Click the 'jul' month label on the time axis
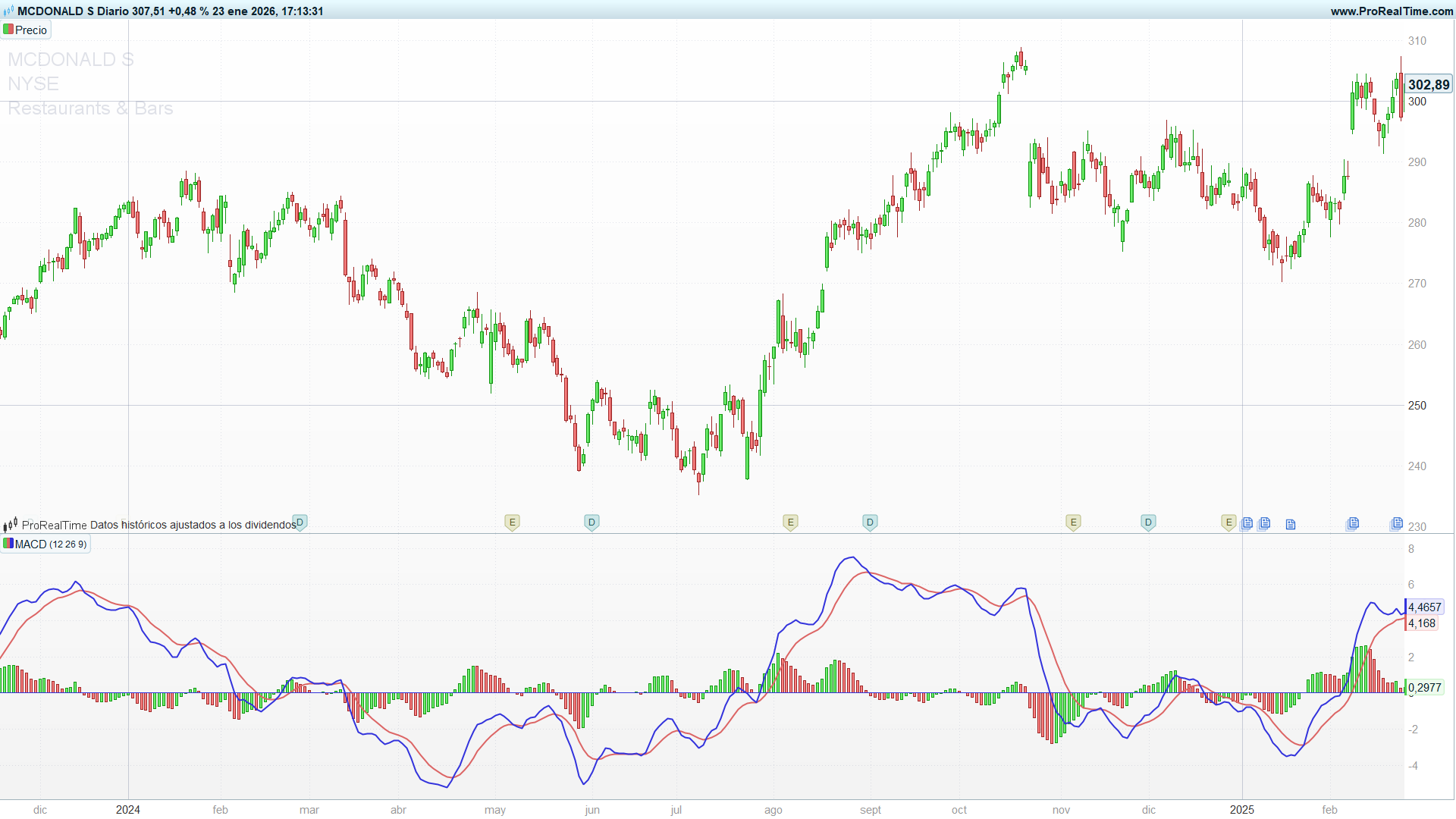Screen dimensions: 1456x819 point(676,810)
